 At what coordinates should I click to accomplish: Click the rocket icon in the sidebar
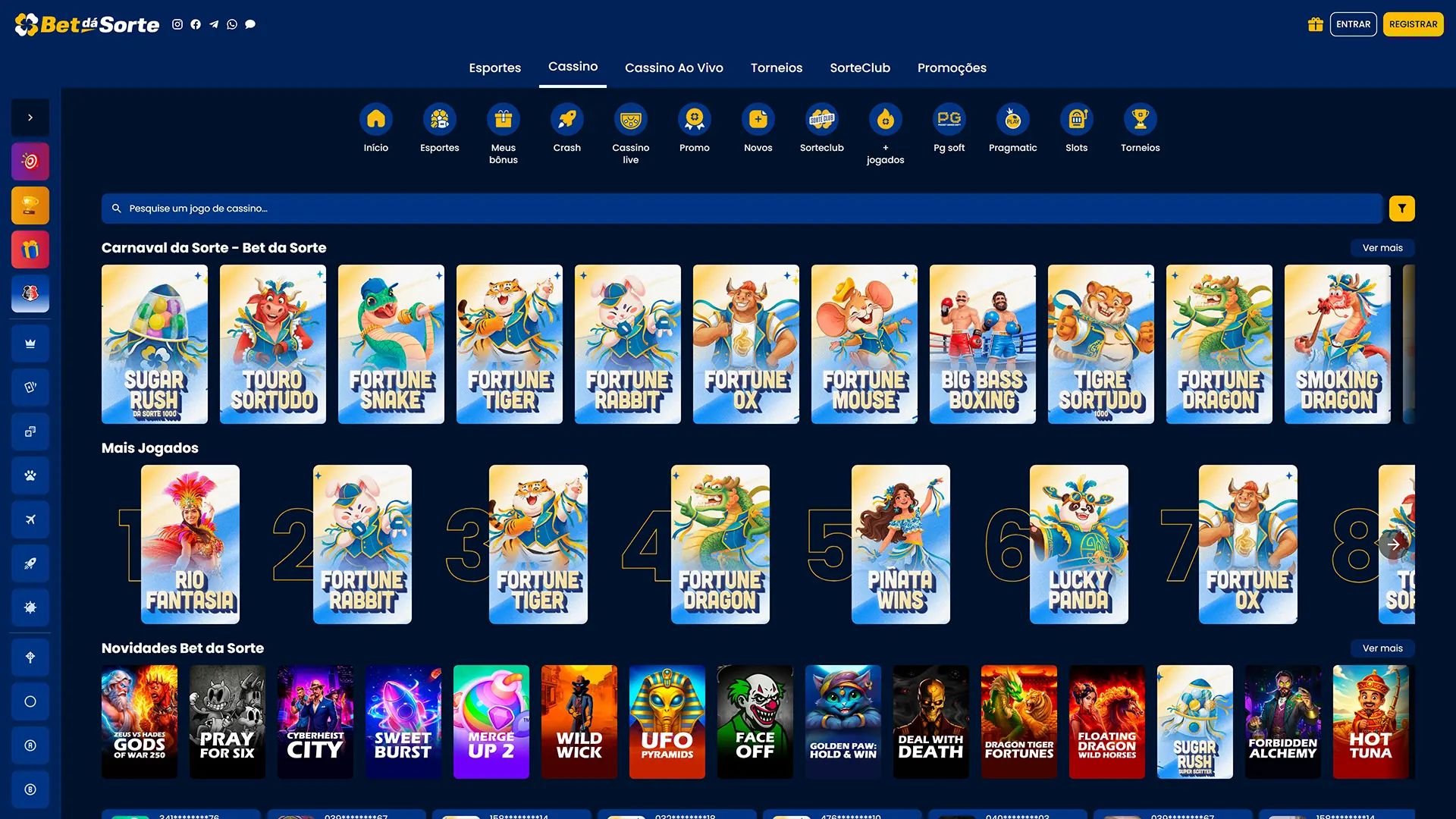(30, 563)
